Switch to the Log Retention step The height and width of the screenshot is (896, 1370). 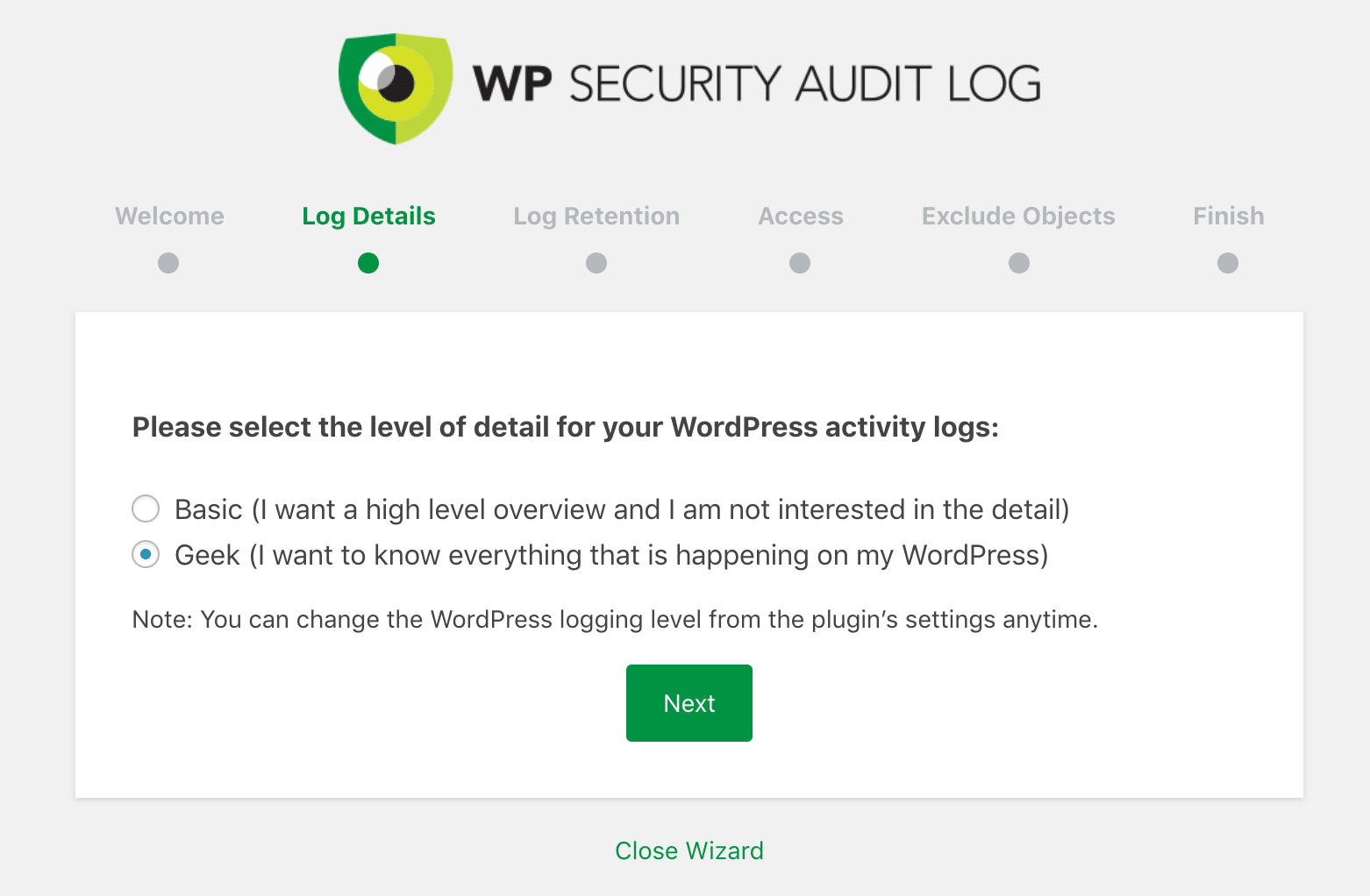pyautogui.click(x=596, y=216)
